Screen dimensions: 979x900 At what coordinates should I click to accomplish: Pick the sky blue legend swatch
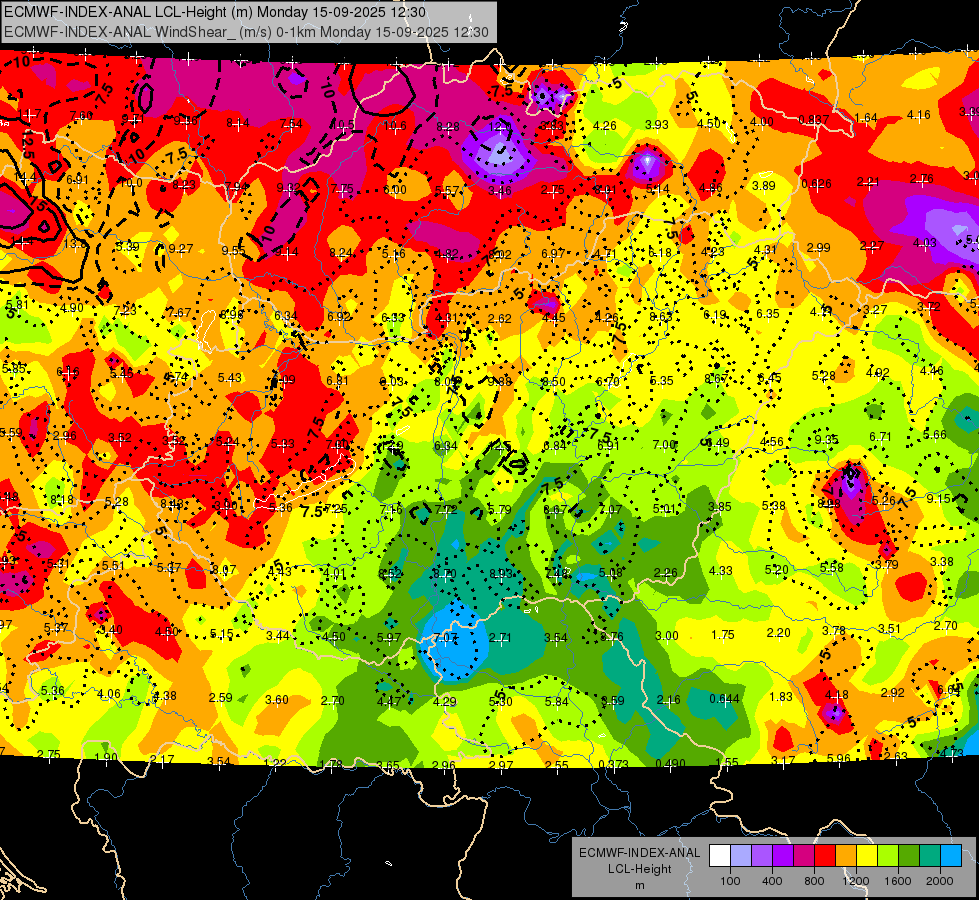pos(951,856)
